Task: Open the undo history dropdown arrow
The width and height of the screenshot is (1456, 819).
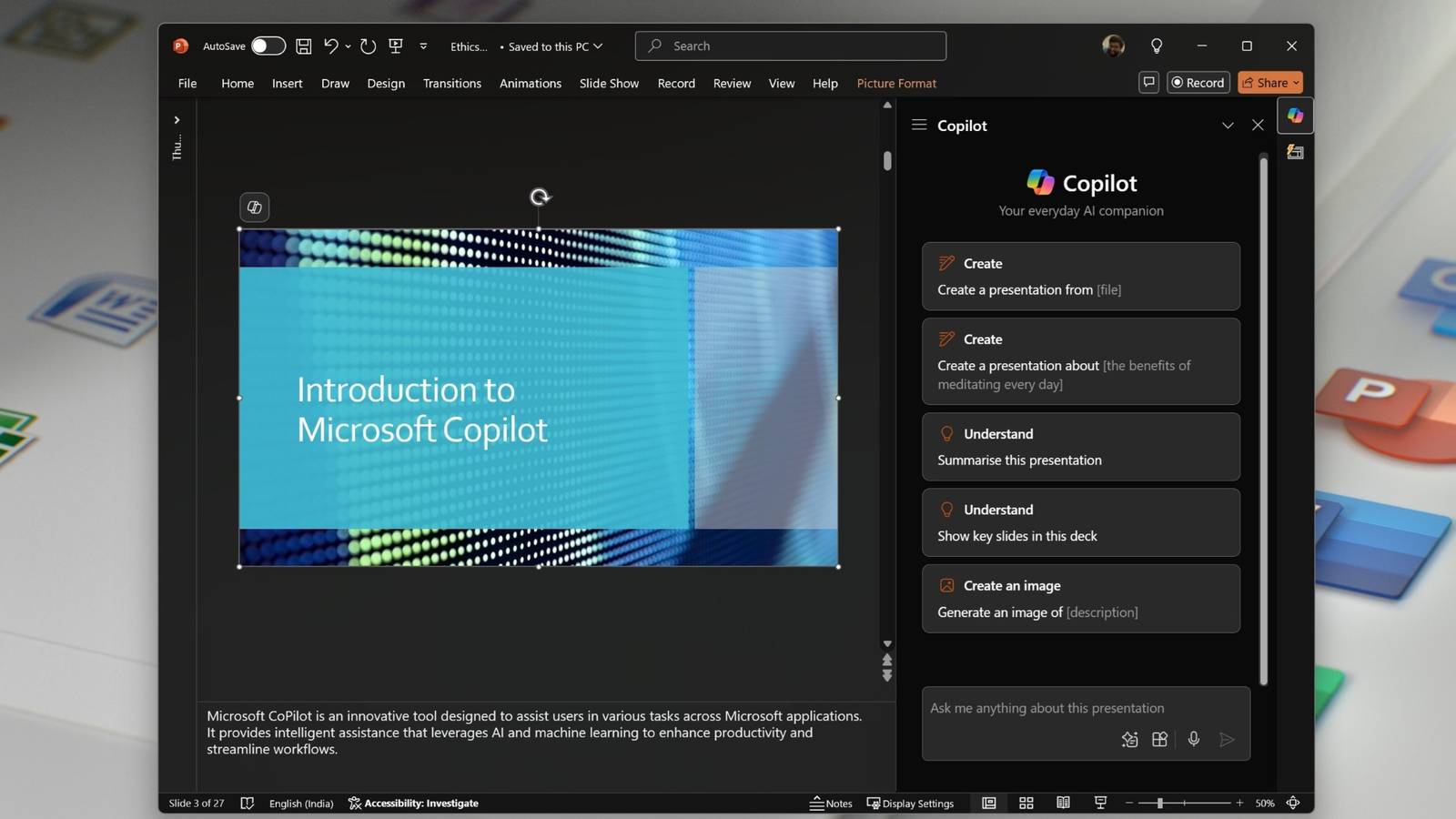Action: [348, 46]
